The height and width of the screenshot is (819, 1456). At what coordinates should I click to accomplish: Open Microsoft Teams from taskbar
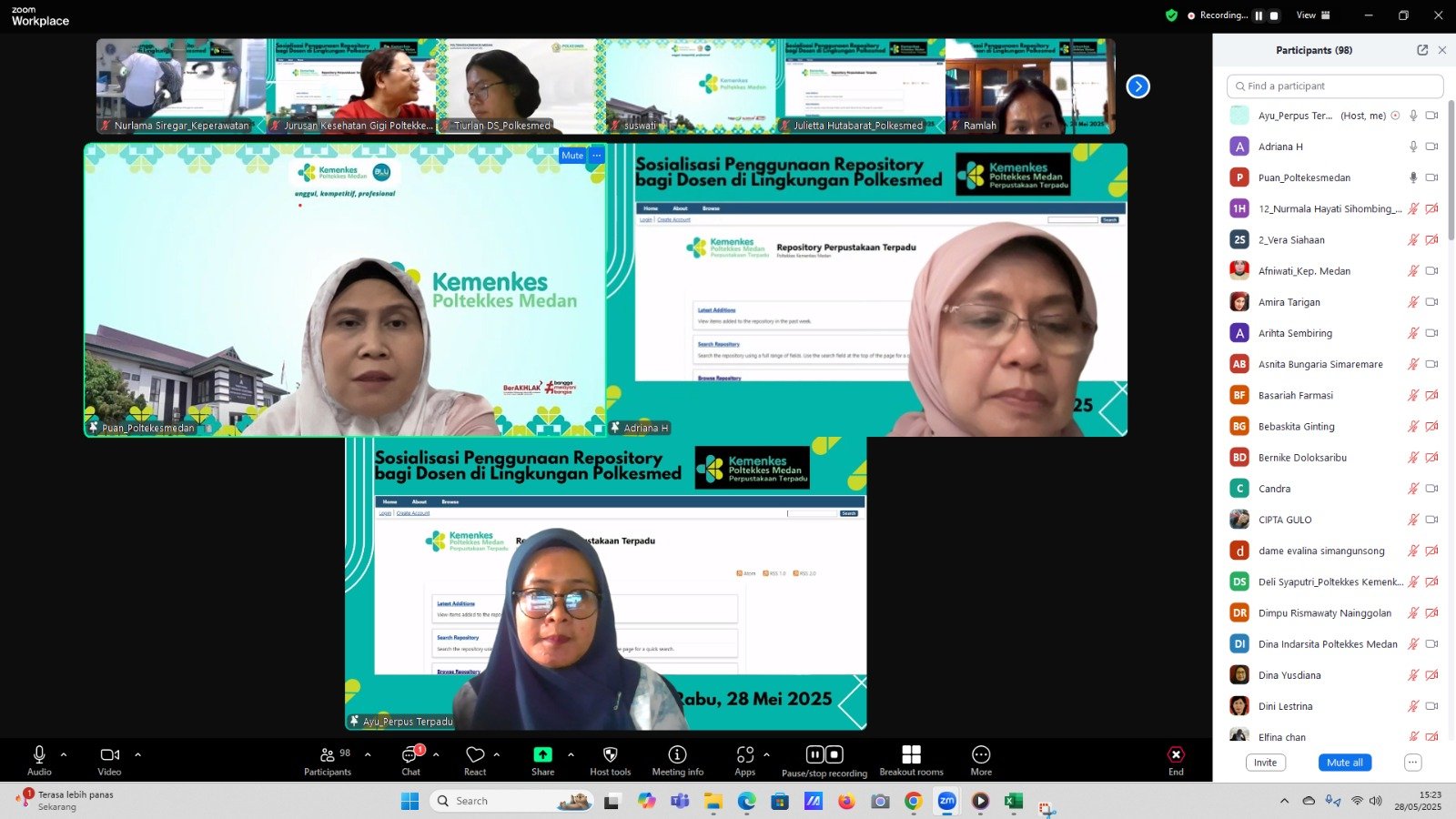click(x=680, y=801)
